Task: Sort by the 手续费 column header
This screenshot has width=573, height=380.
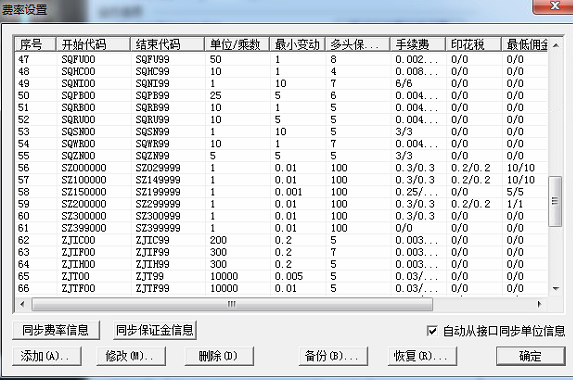Action: pyautogui.click(x=418, y=45)
